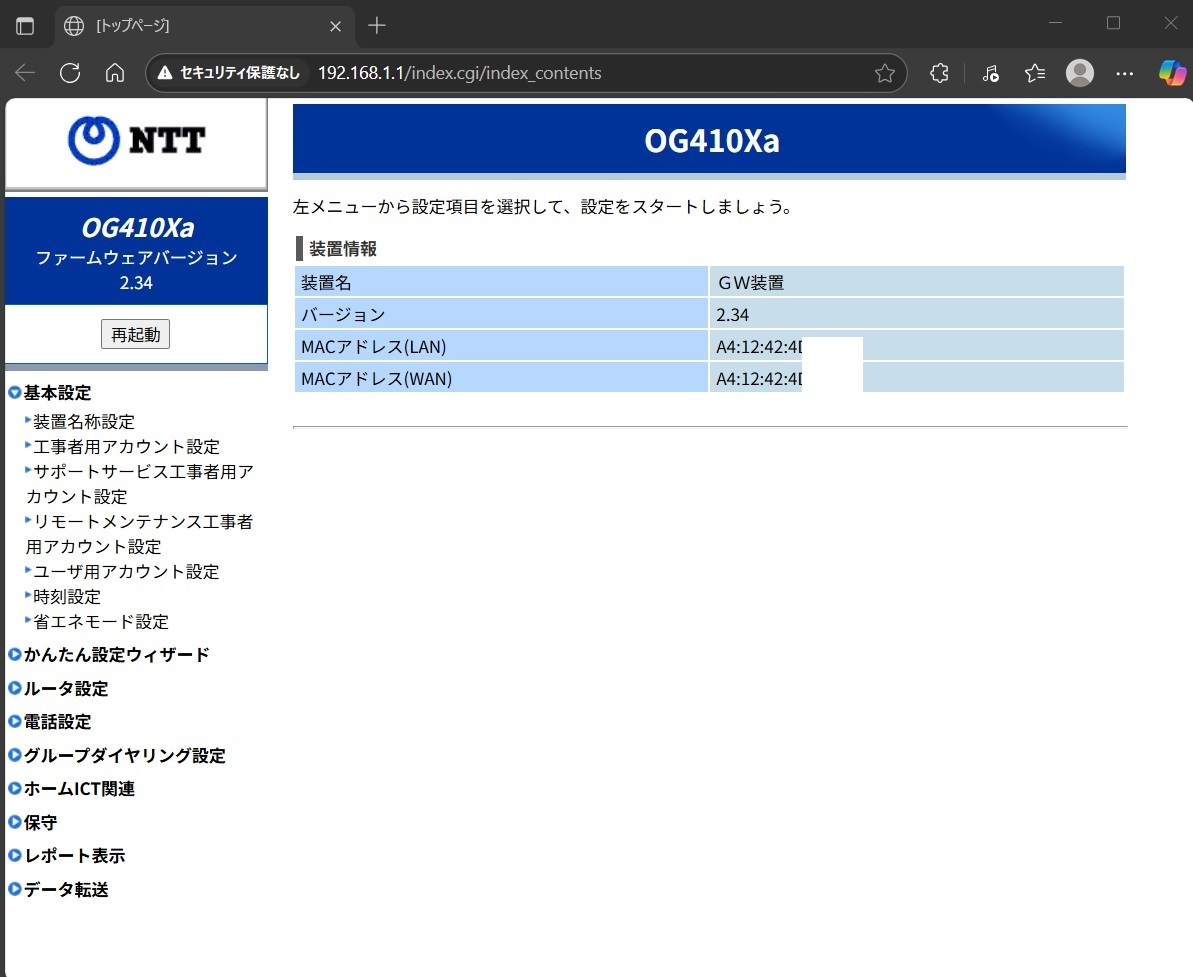The width and height of the screenshot is (1193, 977).
Task: Open リモートメンテナンス工事者用アカウント設定
Action: point(139,534)
